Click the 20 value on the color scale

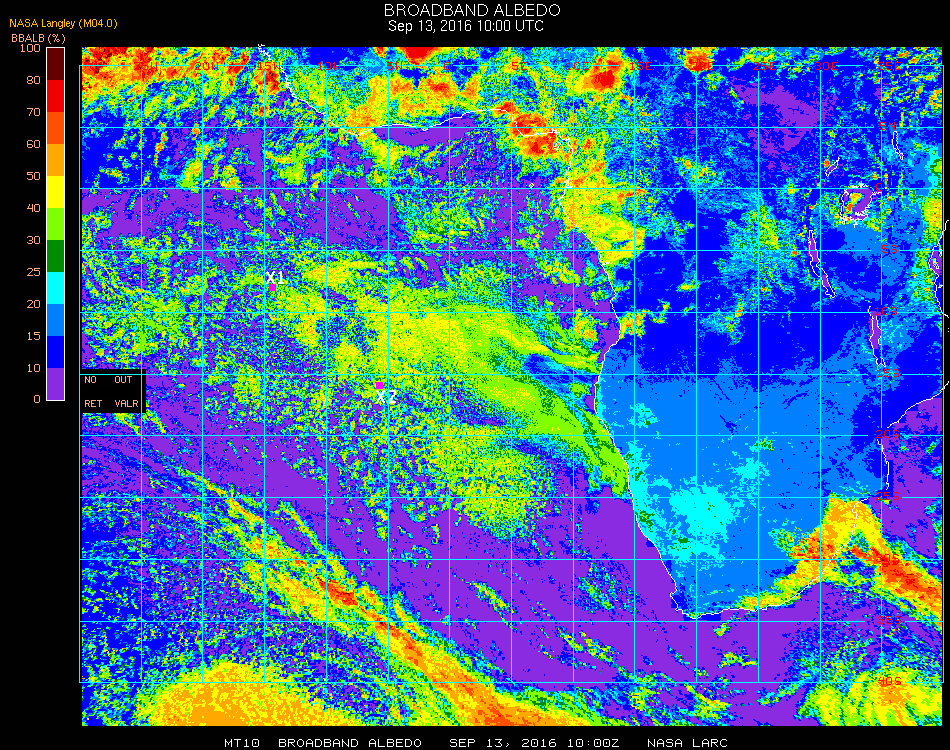point(33,304)
